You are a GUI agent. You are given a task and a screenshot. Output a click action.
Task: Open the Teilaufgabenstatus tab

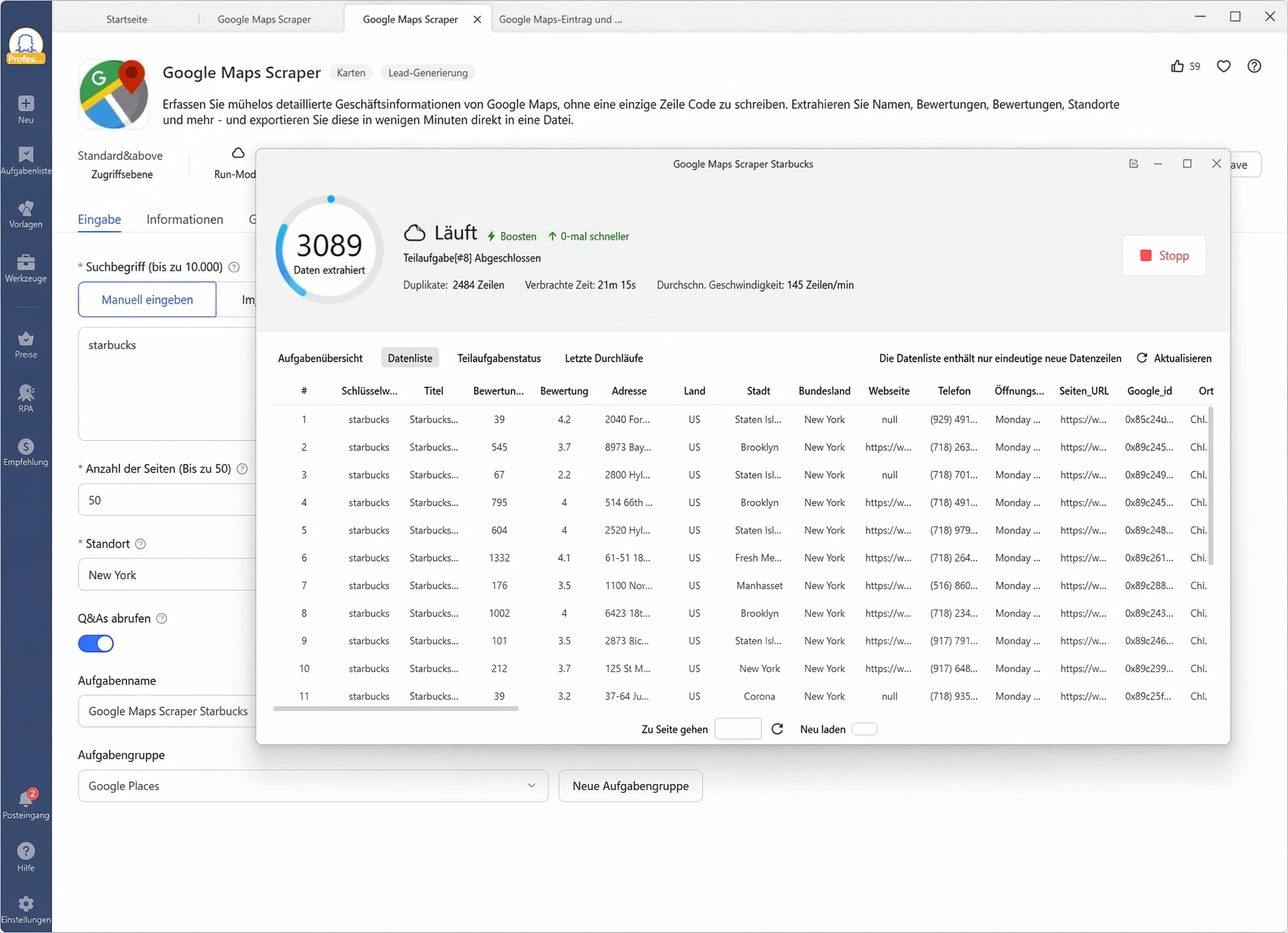[499, 358]
